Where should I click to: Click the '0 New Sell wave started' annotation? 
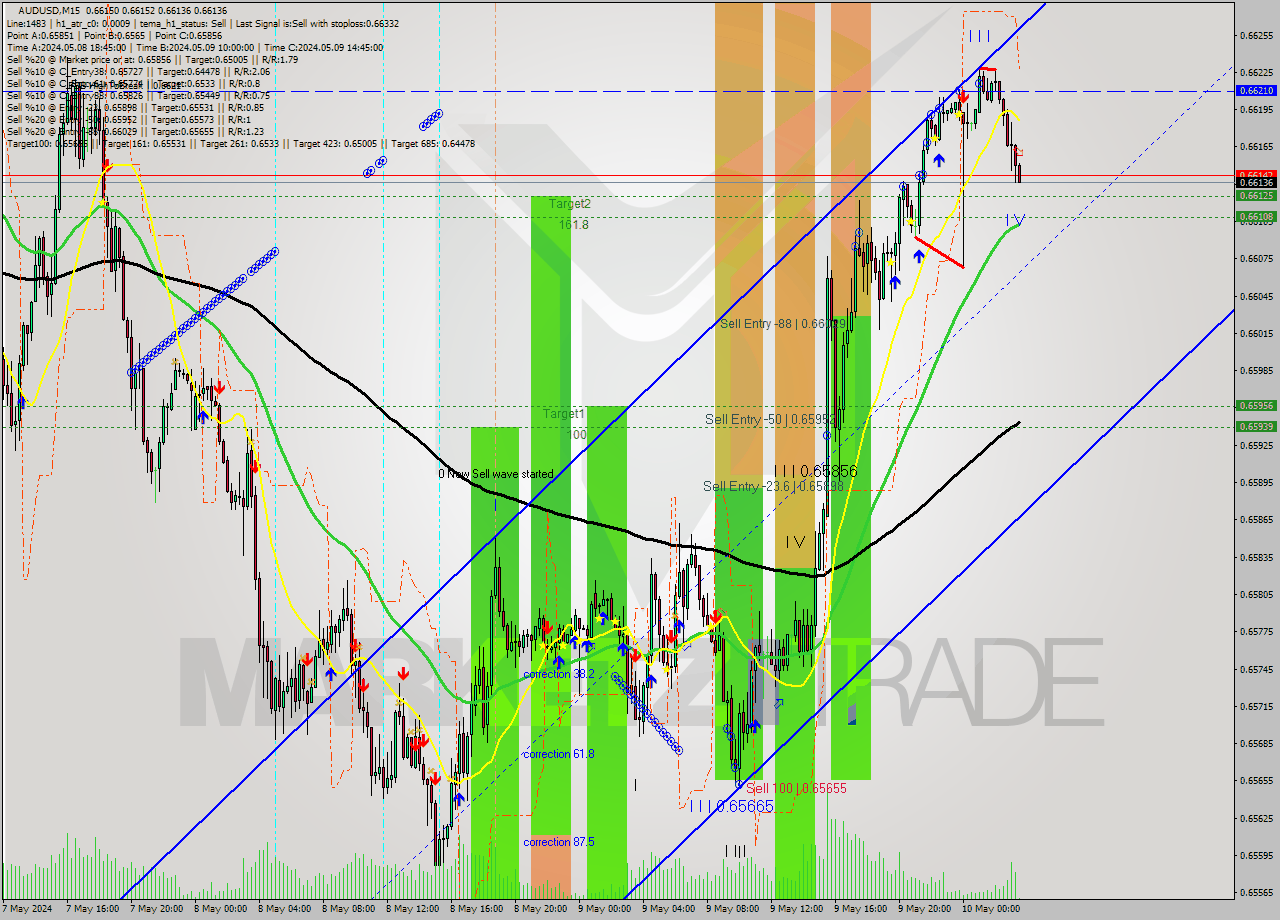[x=495, y=474]
